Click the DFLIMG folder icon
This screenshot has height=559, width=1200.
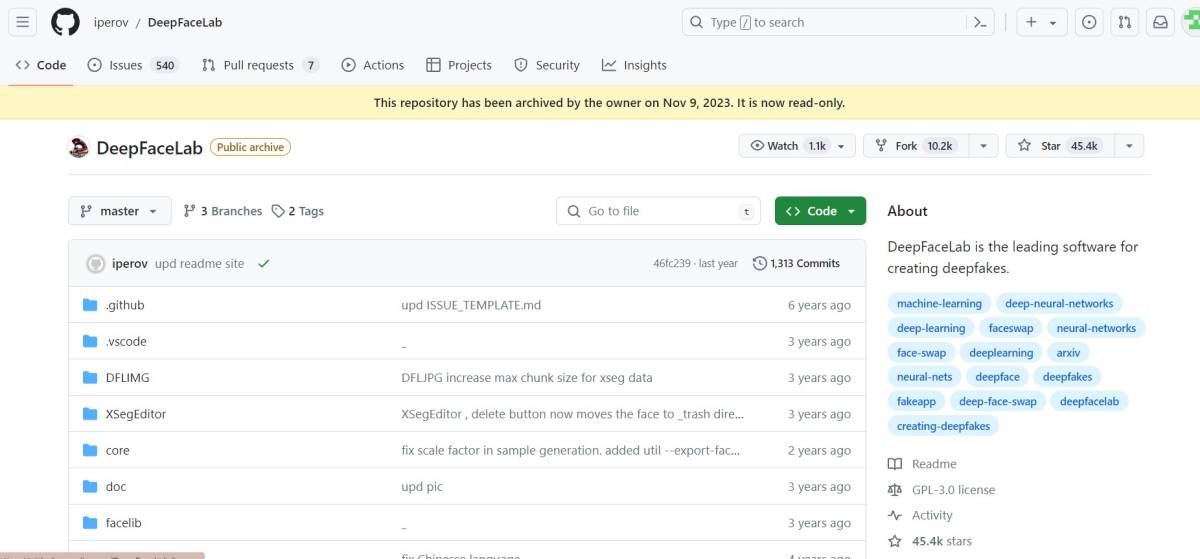click(90, 378)
